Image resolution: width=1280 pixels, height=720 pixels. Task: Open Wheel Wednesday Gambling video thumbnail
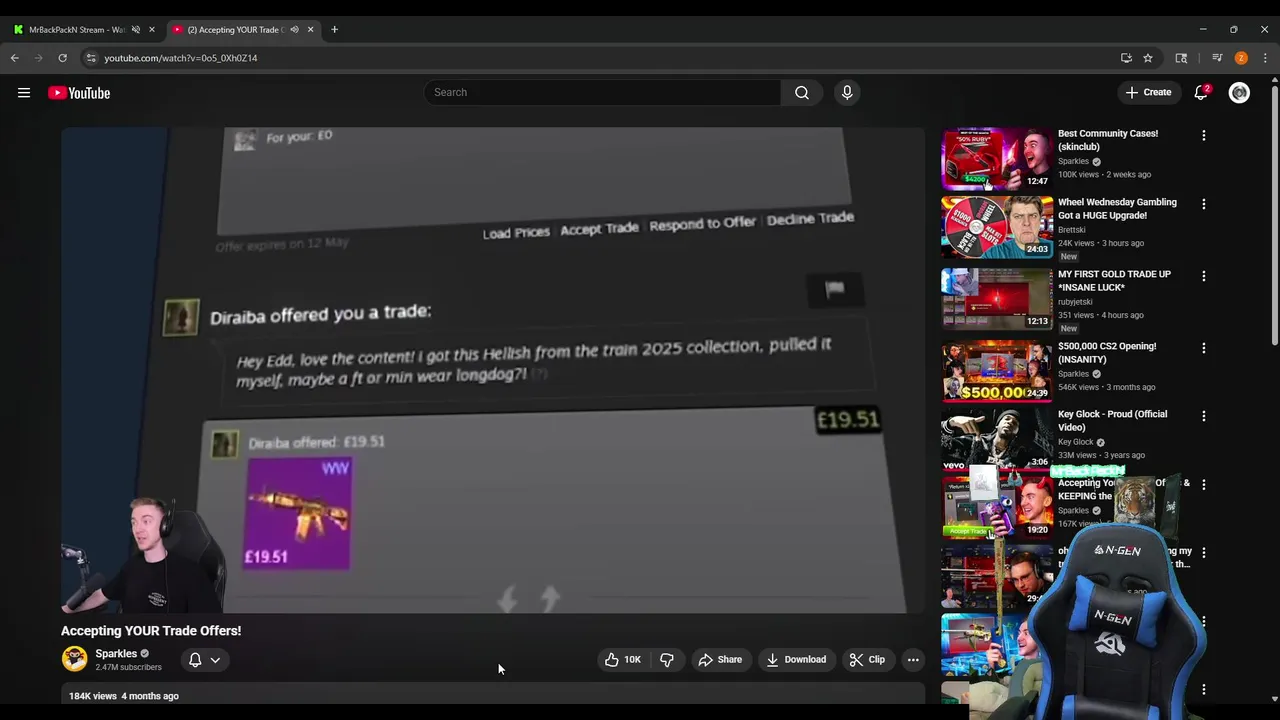(996, 227)
